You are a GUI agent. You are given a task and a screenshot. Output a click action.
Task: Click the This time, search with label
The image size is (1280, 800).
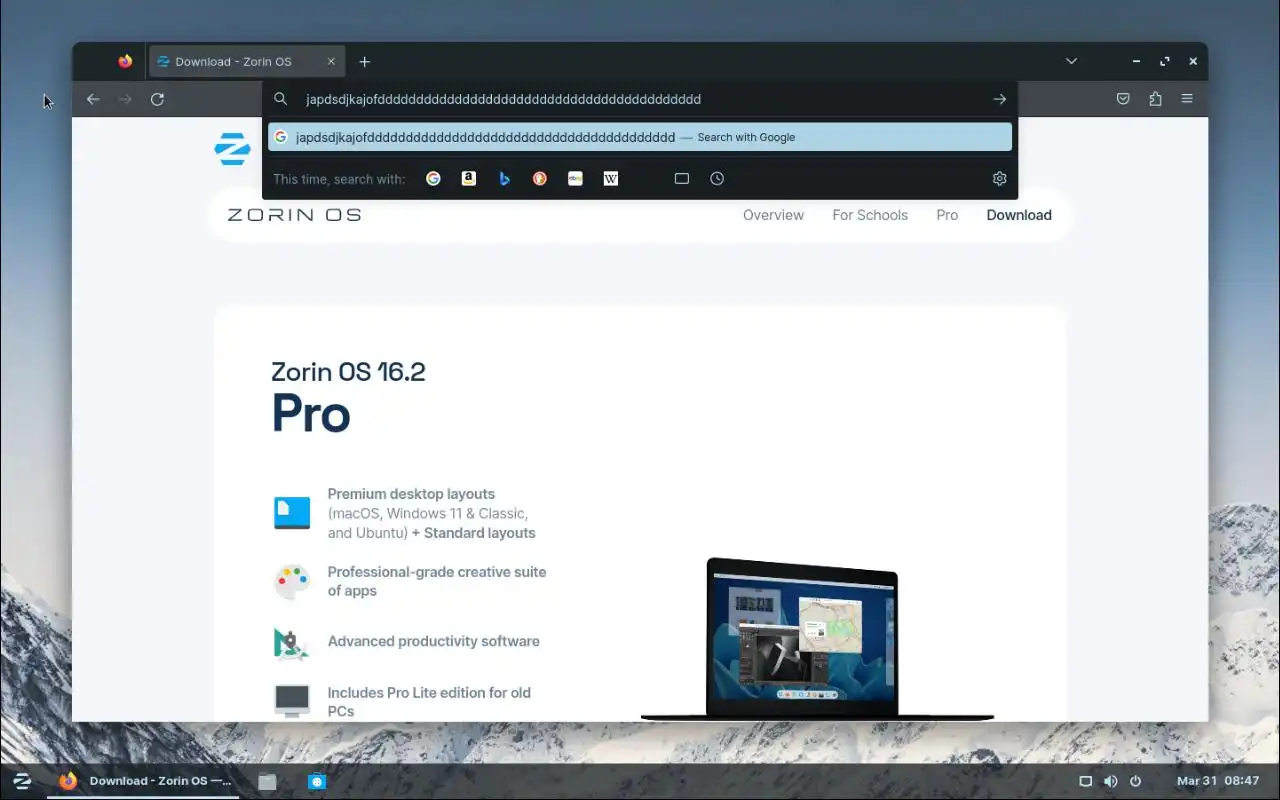pyautogui.click(x=339, y=179)
